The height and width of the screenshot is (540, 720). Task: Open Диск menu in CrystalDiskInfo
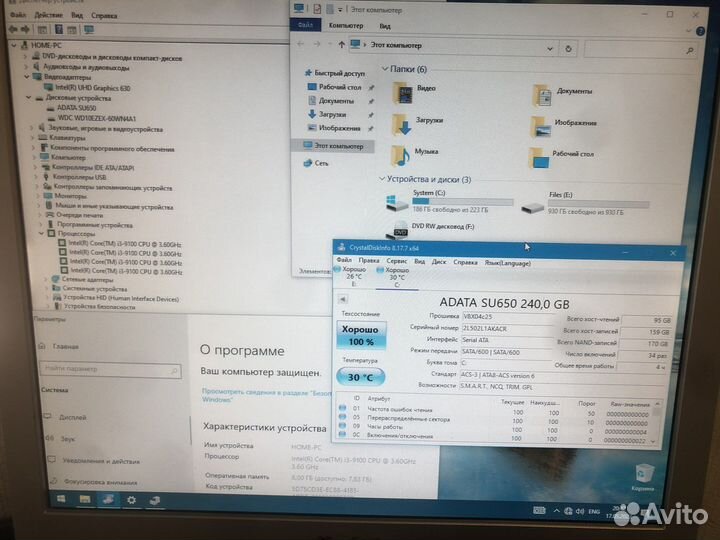pos(439,262)
